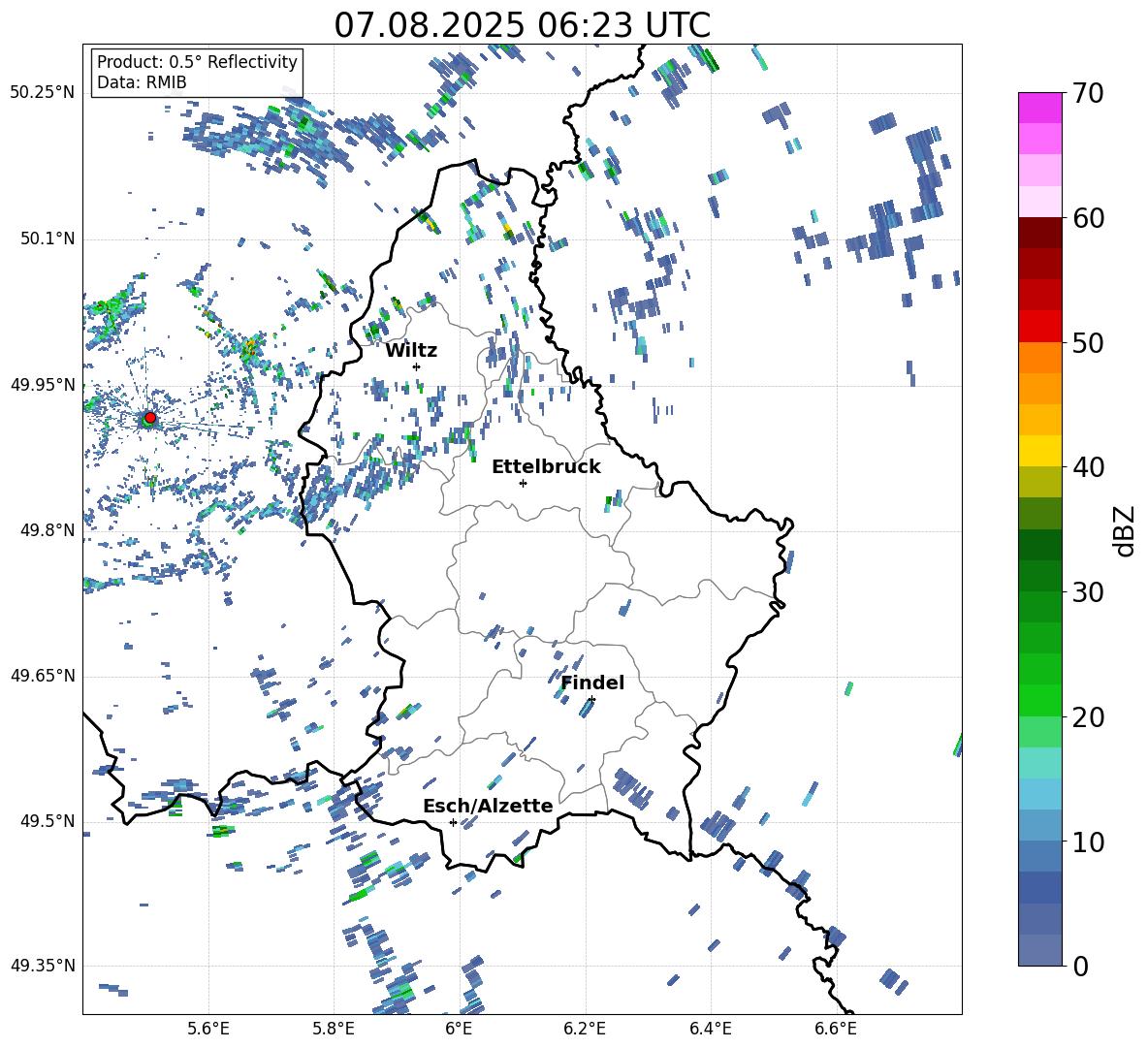Click the Ettelbruck station cross marker
Screen dimensions: 1148x1048
[523, 483]
